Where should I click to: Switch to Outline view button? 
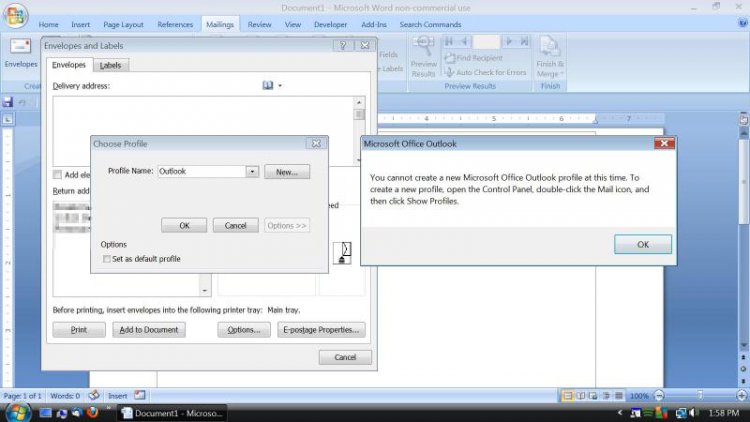(x=606, y=396)
